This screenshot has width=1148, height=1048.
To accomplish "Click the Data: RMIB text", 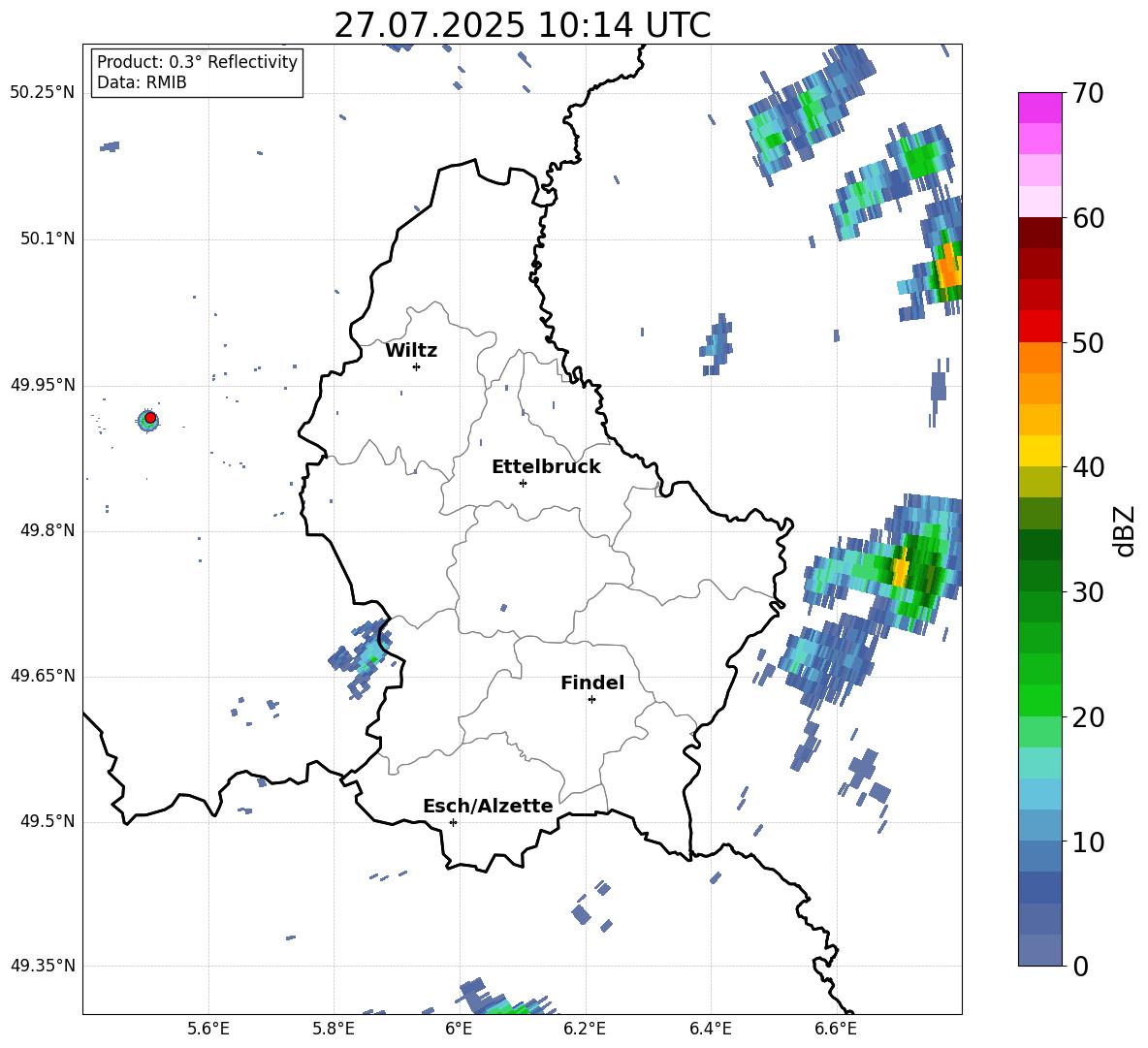I will click(142, 82).
